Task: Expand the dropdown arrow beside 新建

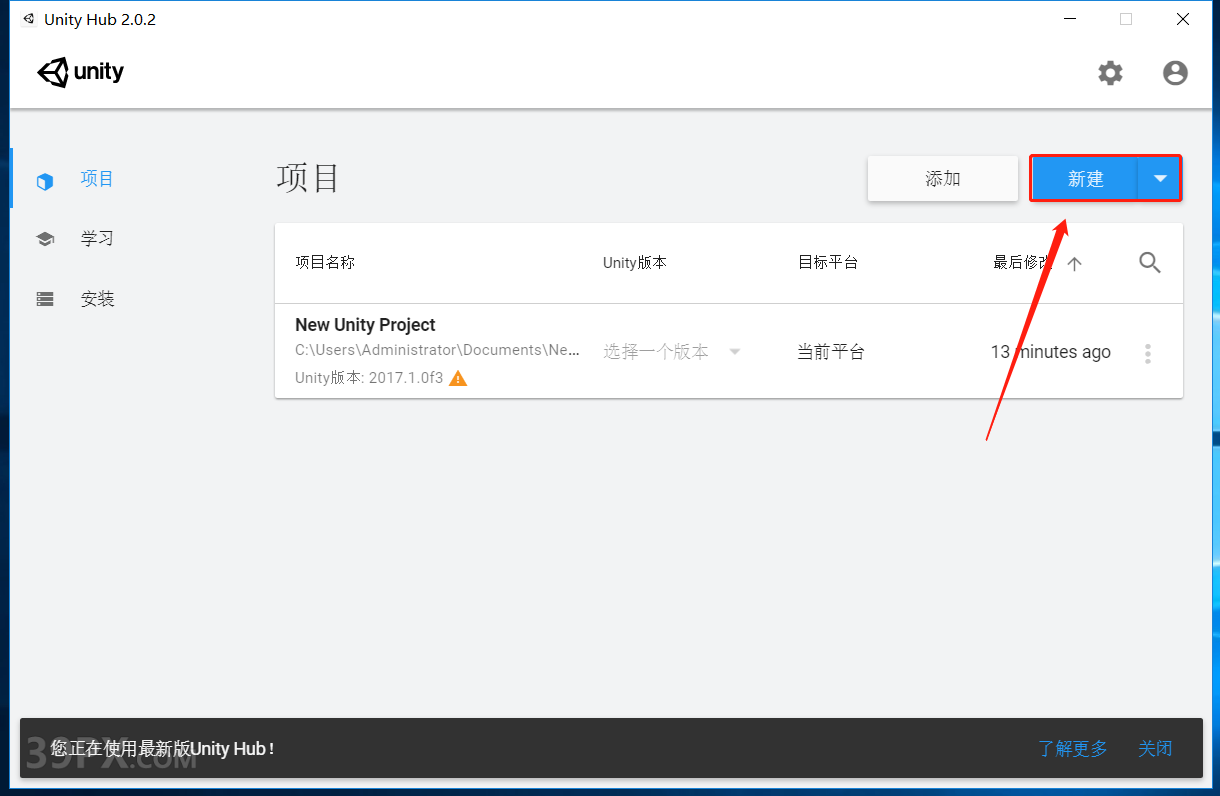Action: click(1160, 179)
